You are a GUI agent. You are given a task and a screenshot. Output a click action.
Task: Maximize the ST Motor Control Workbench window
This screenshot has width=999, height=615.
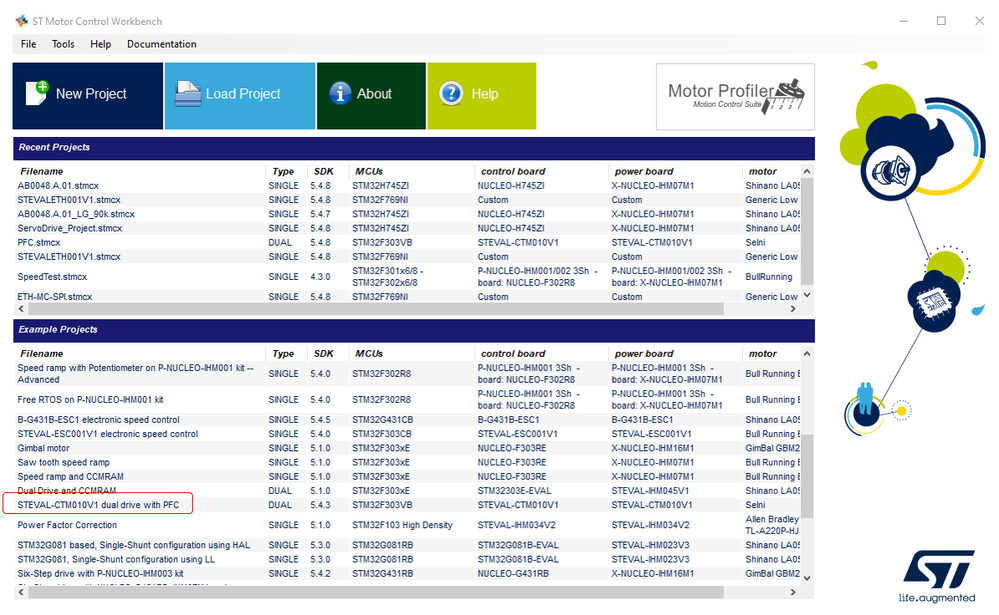point(941,21)
